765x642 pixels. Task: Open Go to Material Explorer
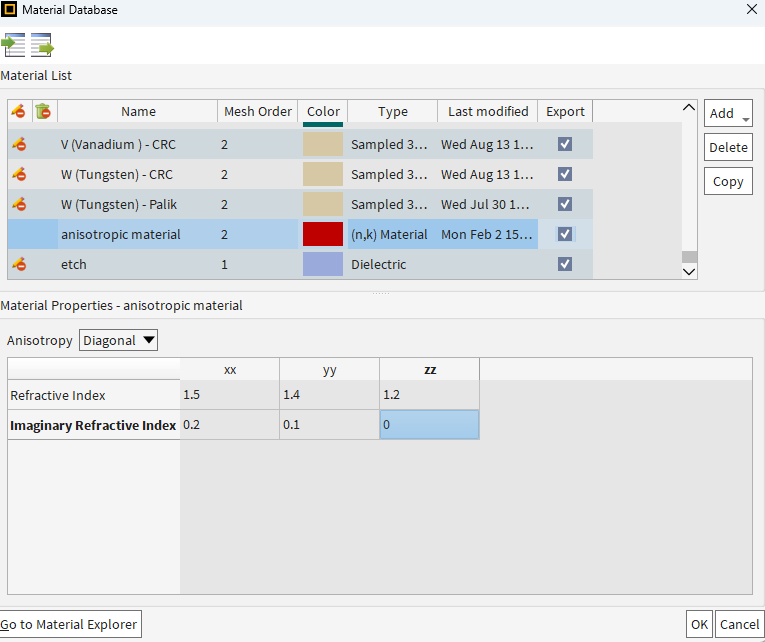pos(69,624)
